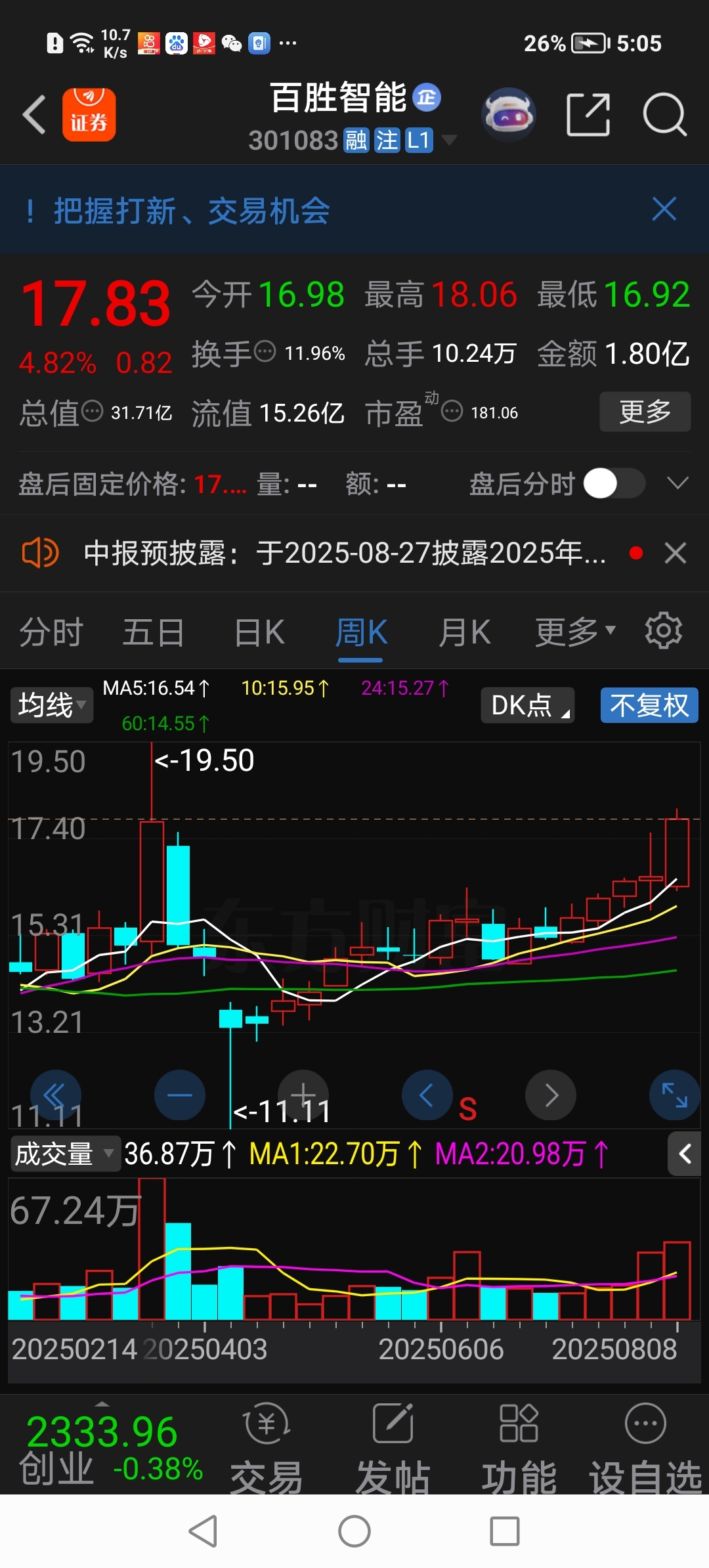Click the 不复权 adjustment button
The width and height of the screenshot is (709, 1568).
click(649, 705)
